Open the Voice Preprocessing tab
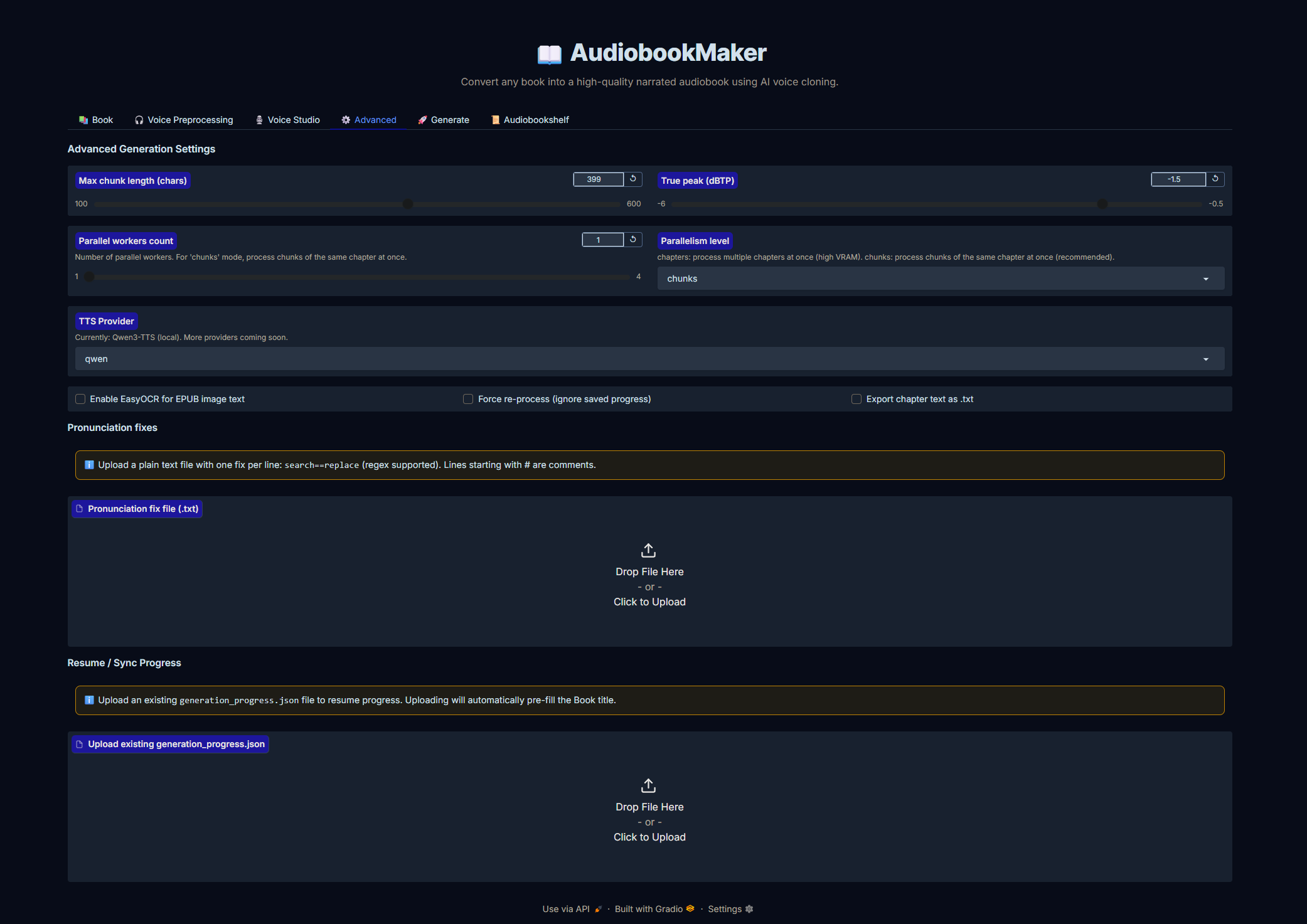This screenshot has height=924, width=1307. click(x=184, y=120)
